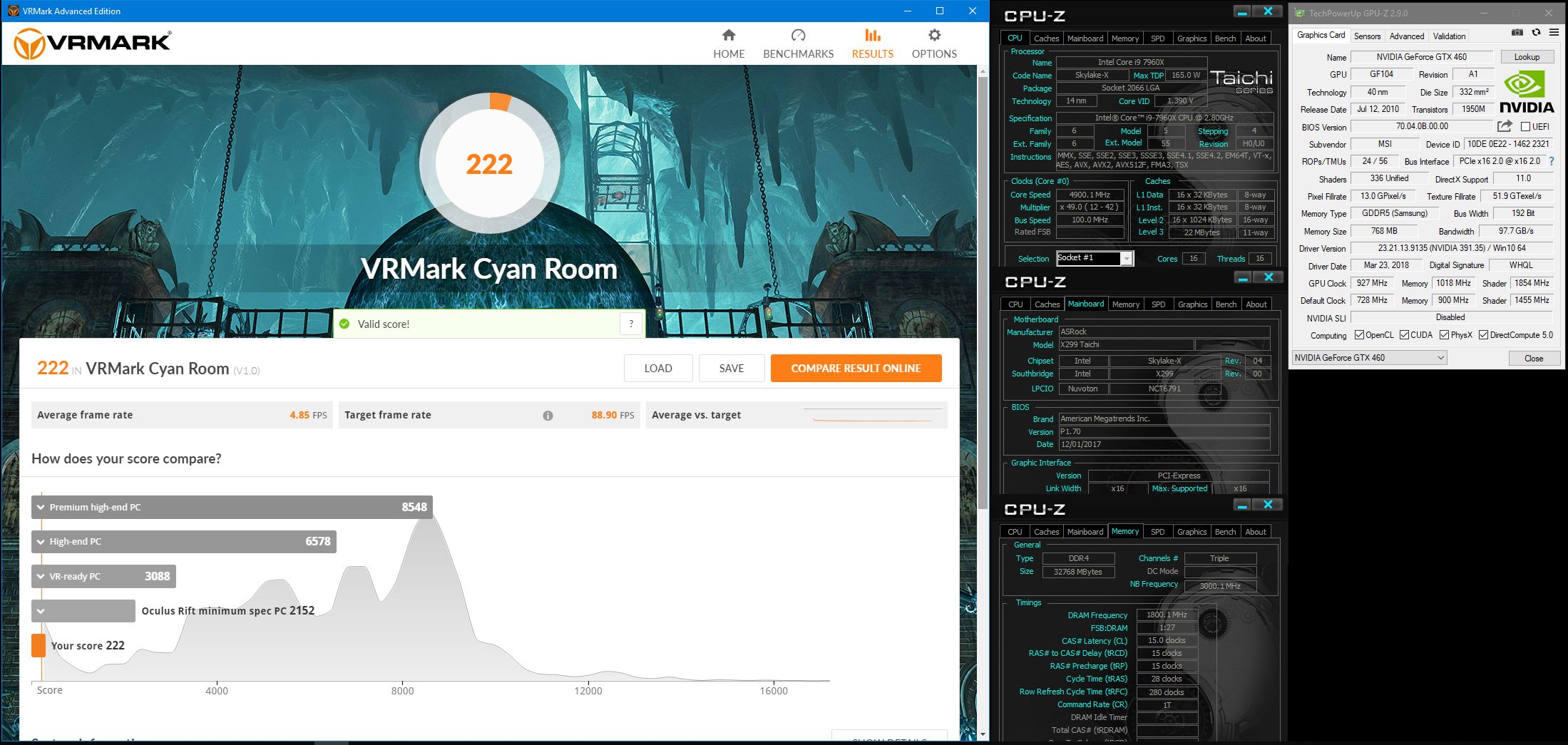Click the Memory Size 768 MB field
Viewport: 1568px width, 745px height.
[x=1384, y=231]
